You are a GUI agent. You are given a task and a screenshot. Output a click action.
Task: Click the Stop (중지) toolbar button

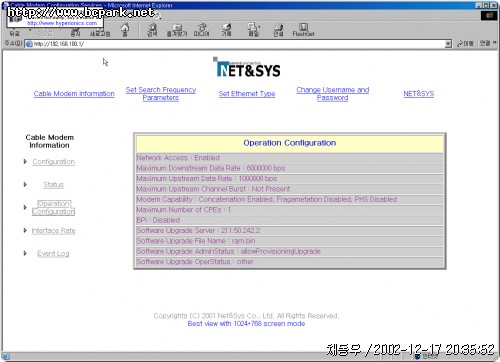point(75,33)
